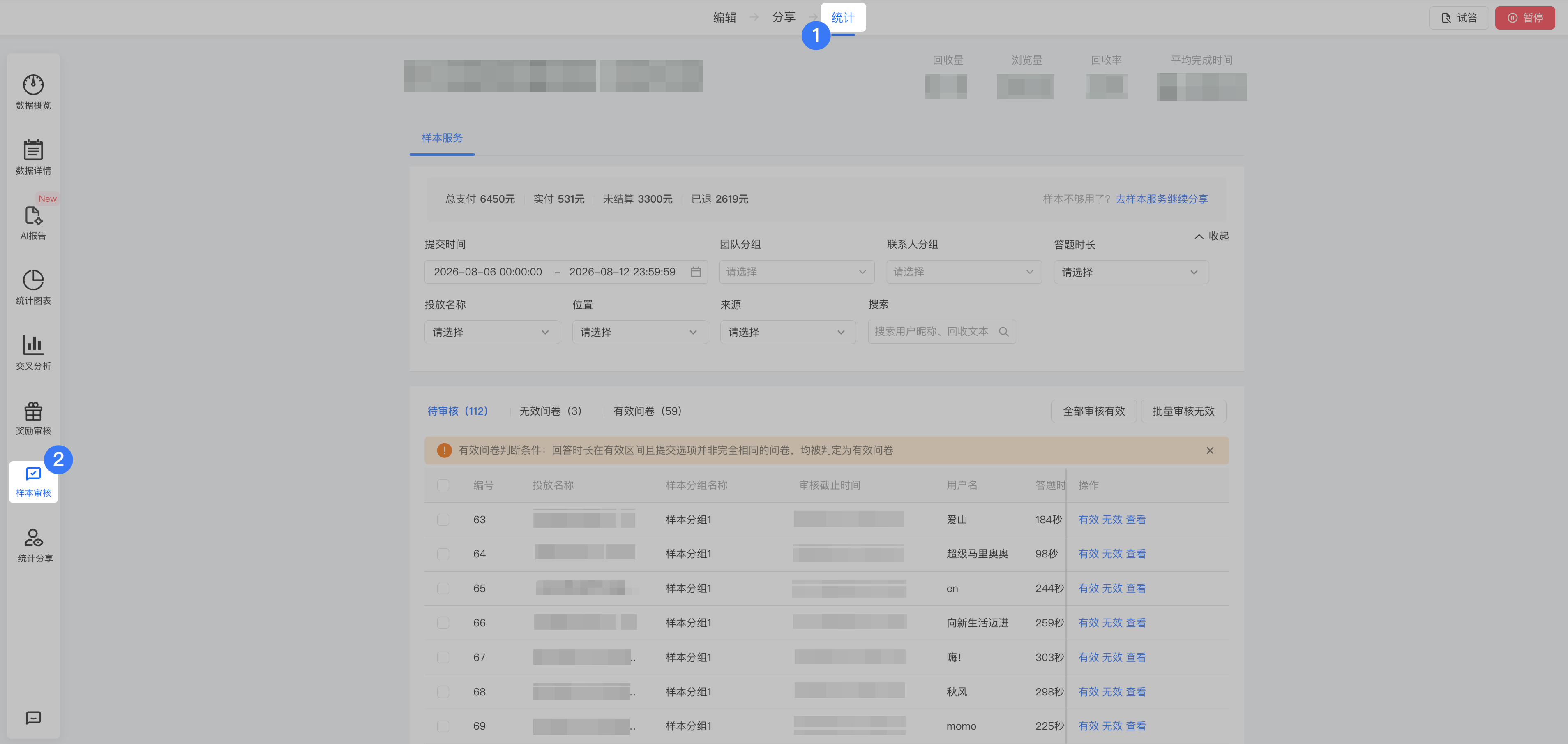1568x744 pixels.
Task: Click the 全部审核有效 button
Action: 1094,411
